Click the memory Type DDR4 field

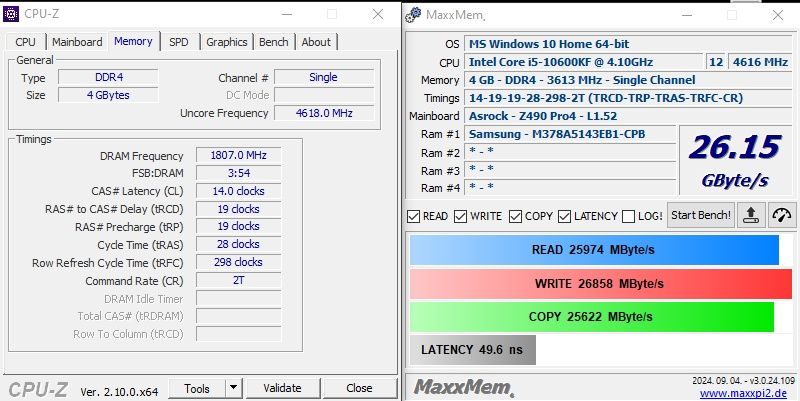coord(108,77)
